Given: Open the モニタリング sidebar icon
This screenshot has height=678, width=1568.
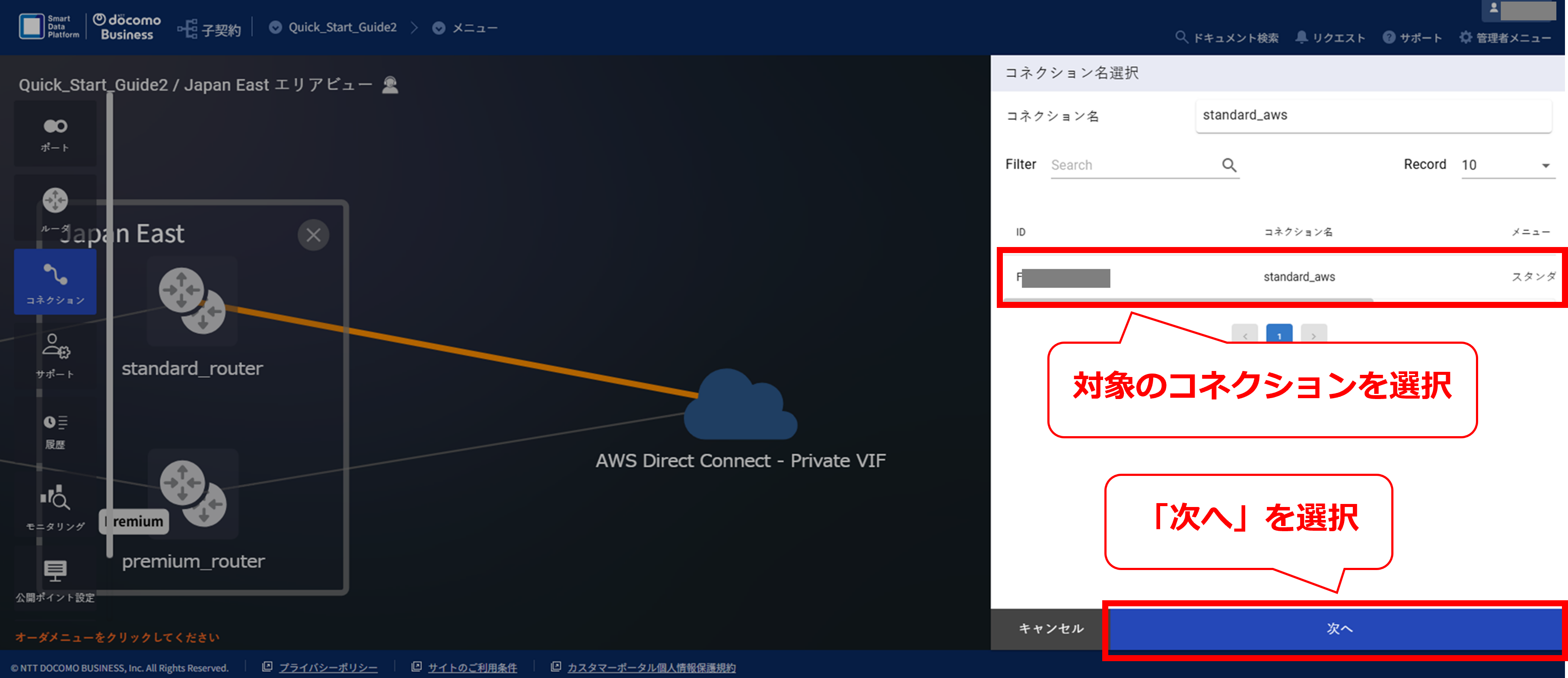Looking at the screenshot, I should [x=55, y=507].
